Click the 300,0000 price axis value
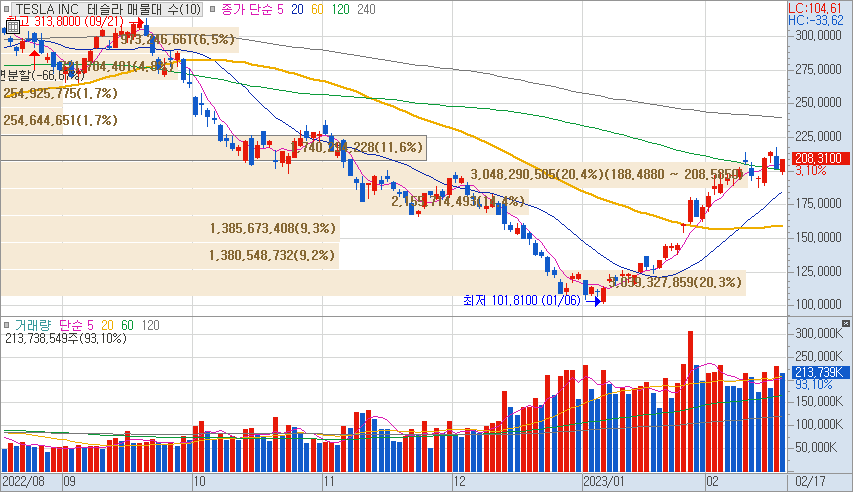Screen dimensions: 853x492 (x=818, y=35)
